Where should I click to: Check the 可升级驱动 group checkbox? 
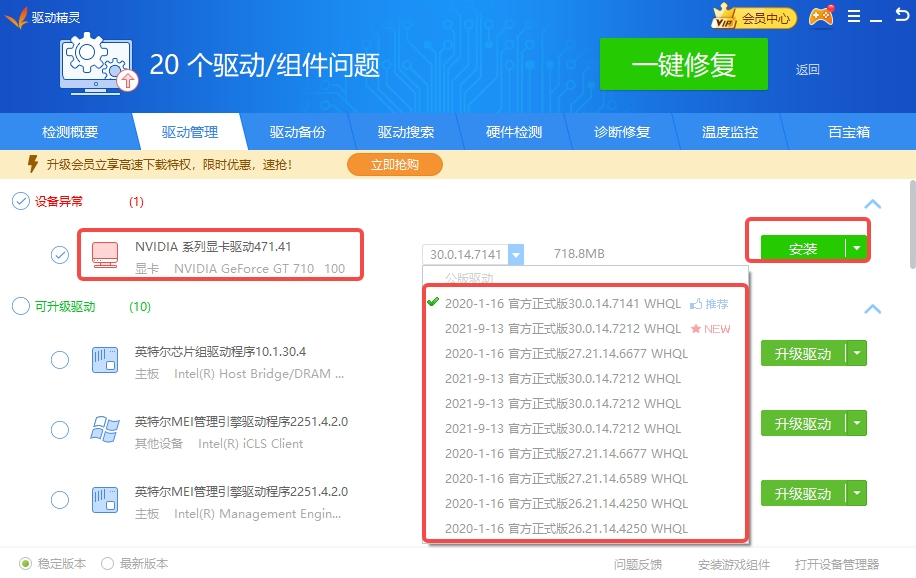20,306
